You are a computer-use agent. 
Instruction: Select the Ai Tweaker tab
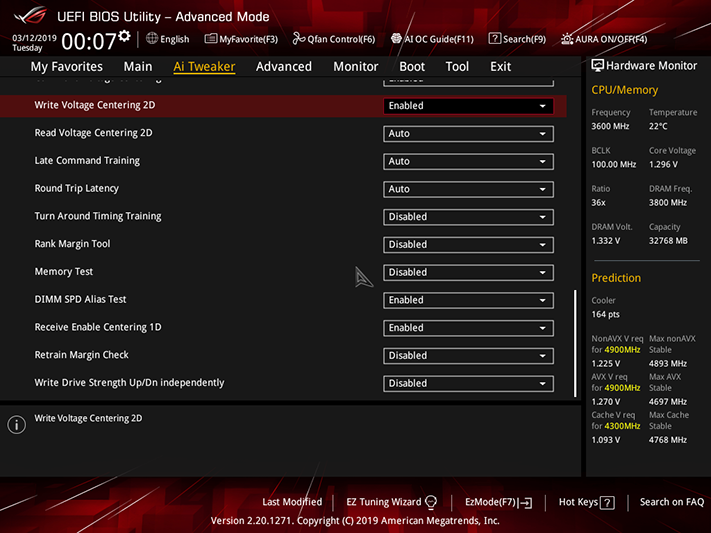coord(204,67)
